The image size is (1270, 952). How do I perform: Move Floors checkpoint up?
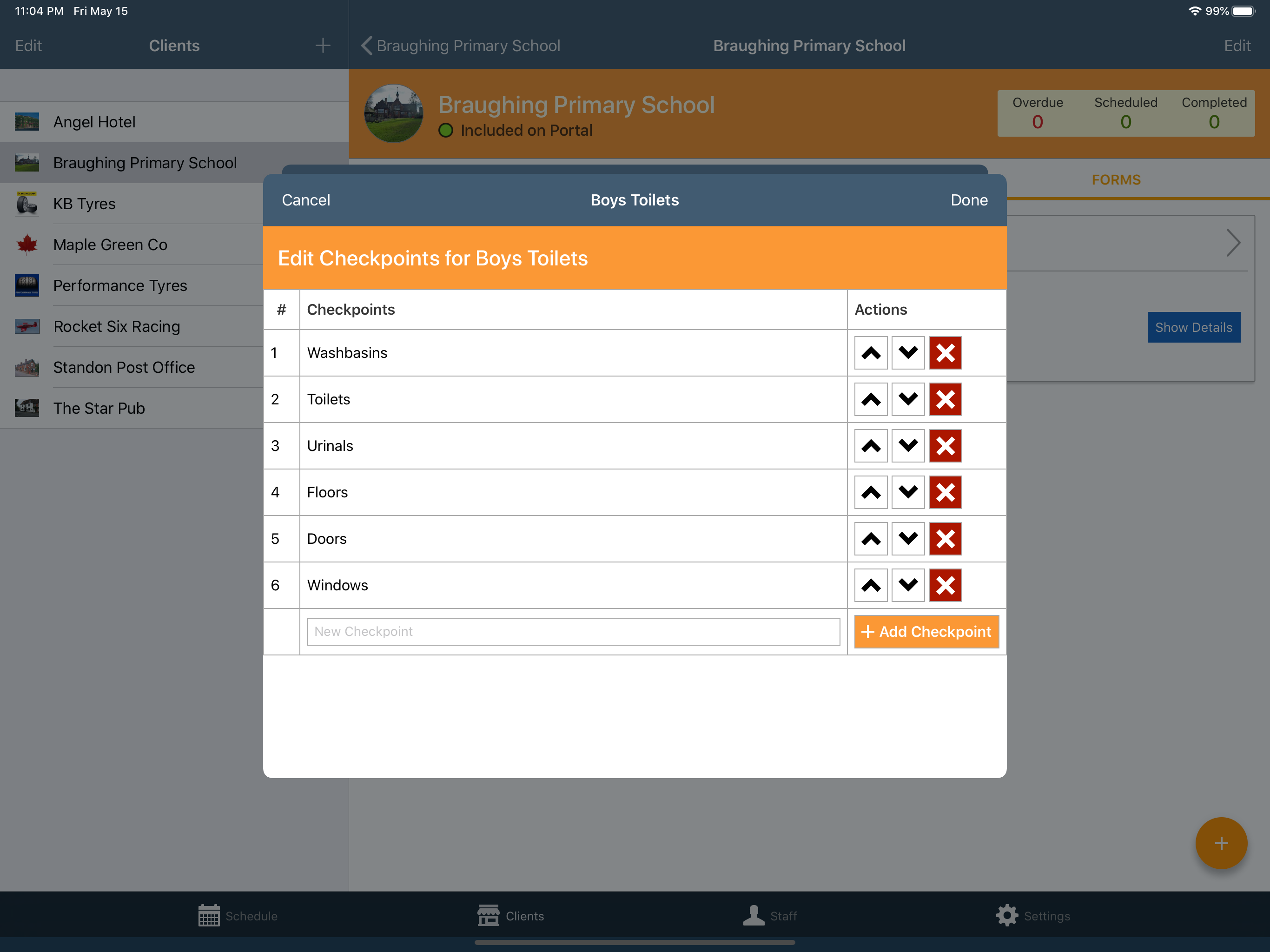click(x=870, y=492)
